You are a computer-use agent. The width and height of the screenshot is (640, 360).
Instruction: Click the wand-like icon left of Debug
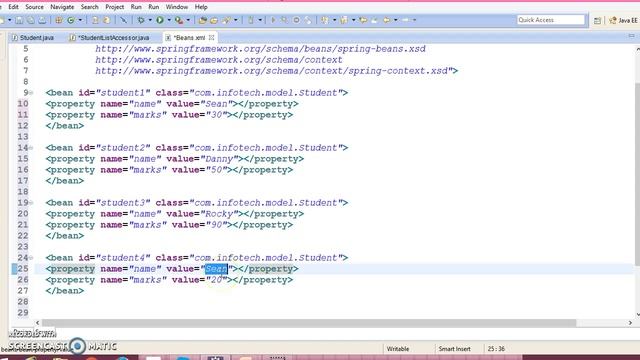pyautogui.click(x=123, y=20)
